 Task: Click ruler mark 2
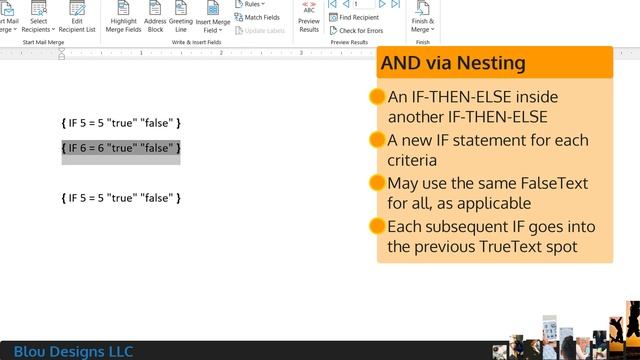click(x=221, y=53)
